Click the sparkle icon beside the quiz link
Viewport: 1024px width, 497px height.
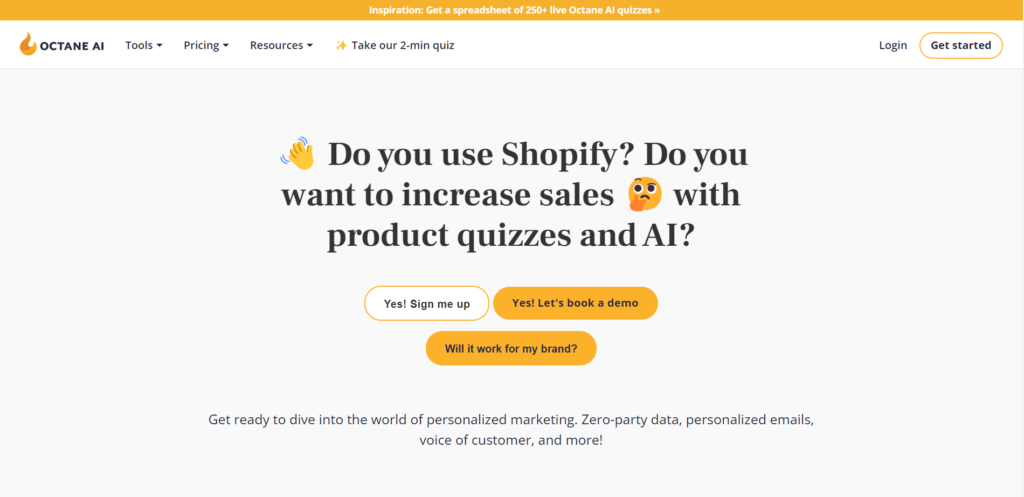click(341, 45)
